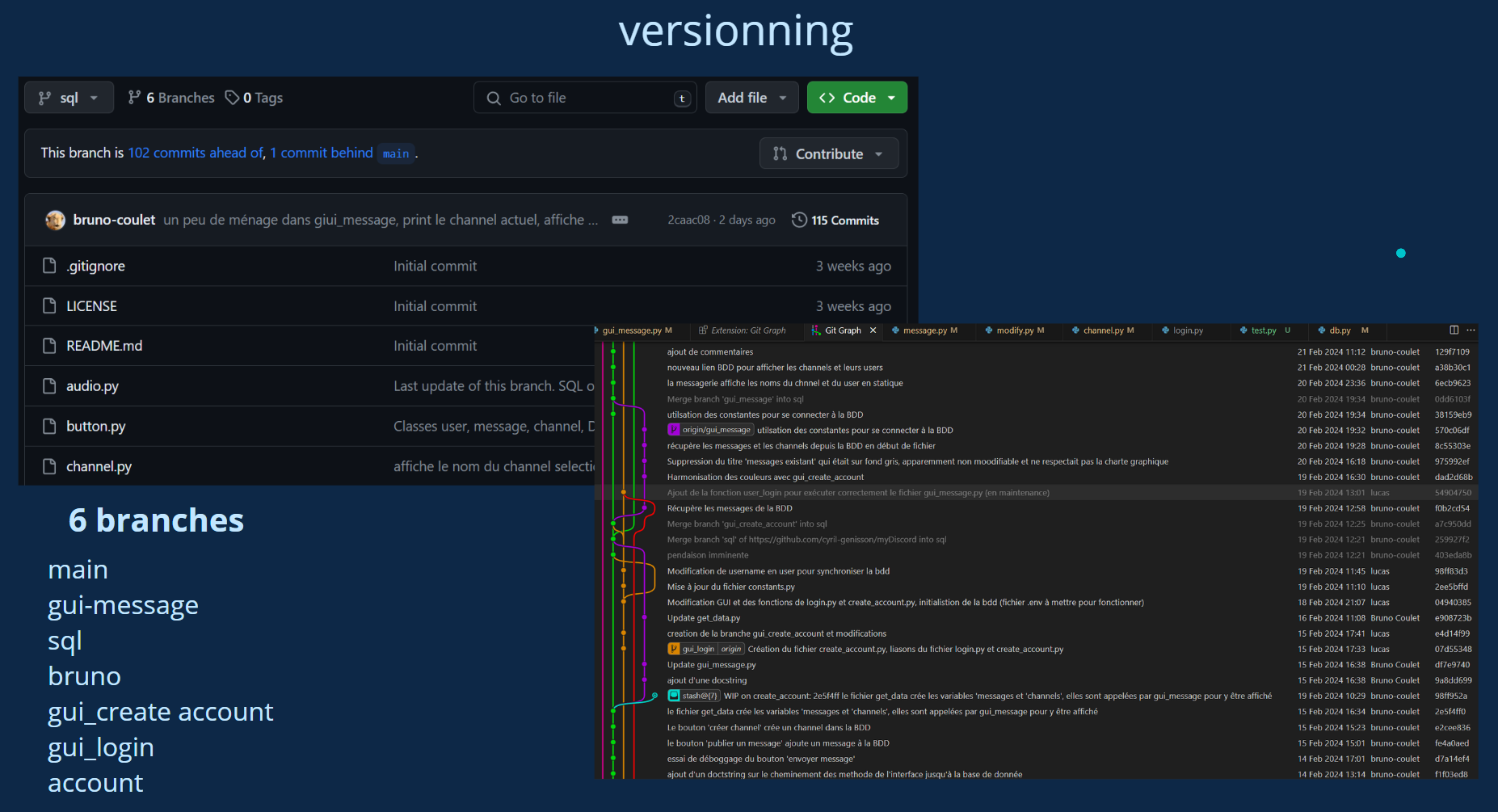Open the Add file dropdown
1498x812 pixels.
(x=751, y=98)
